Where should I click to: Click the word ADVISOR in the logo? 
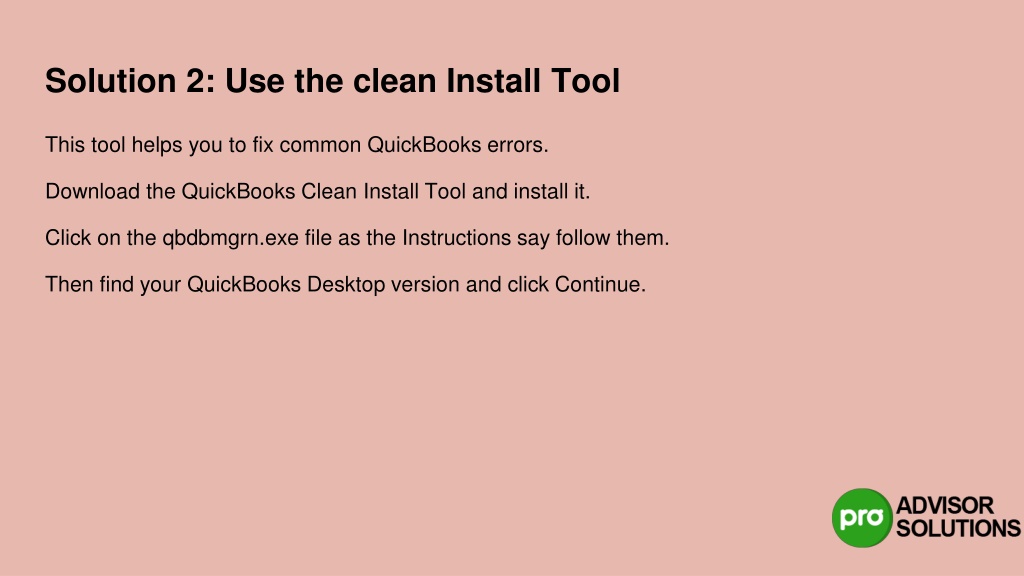point(945,505)
